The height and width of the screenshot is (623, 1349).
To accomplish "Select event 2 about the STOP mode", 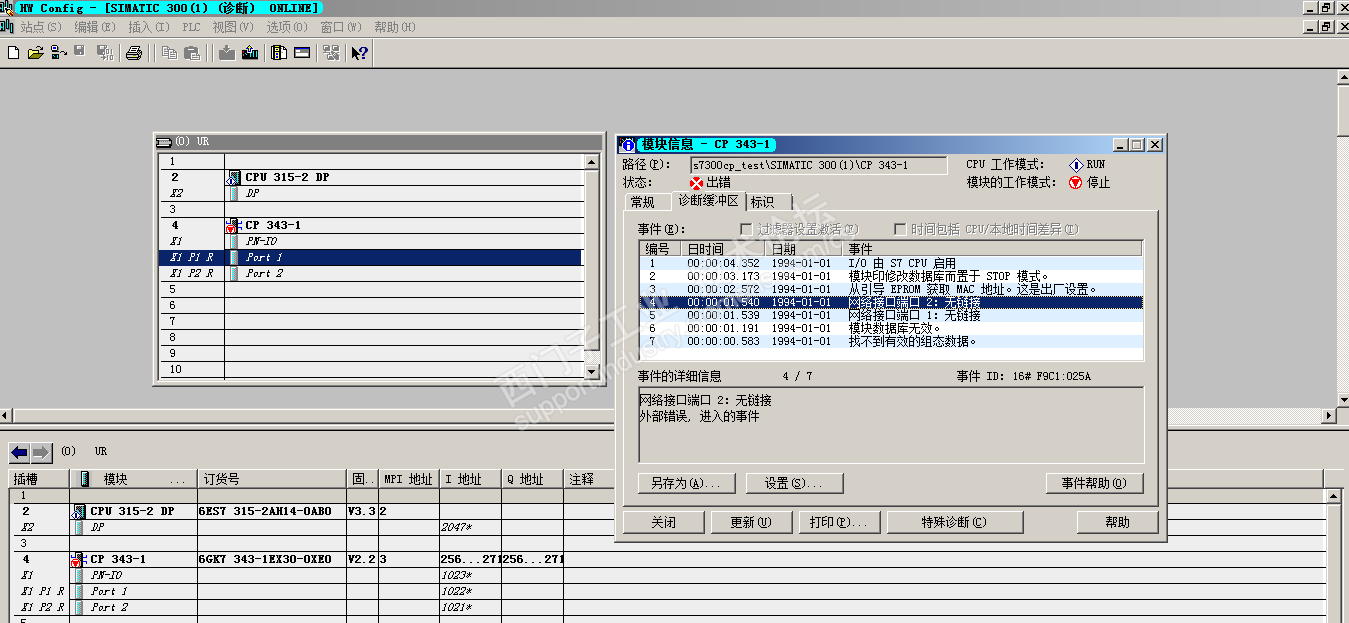I will 890,276.
